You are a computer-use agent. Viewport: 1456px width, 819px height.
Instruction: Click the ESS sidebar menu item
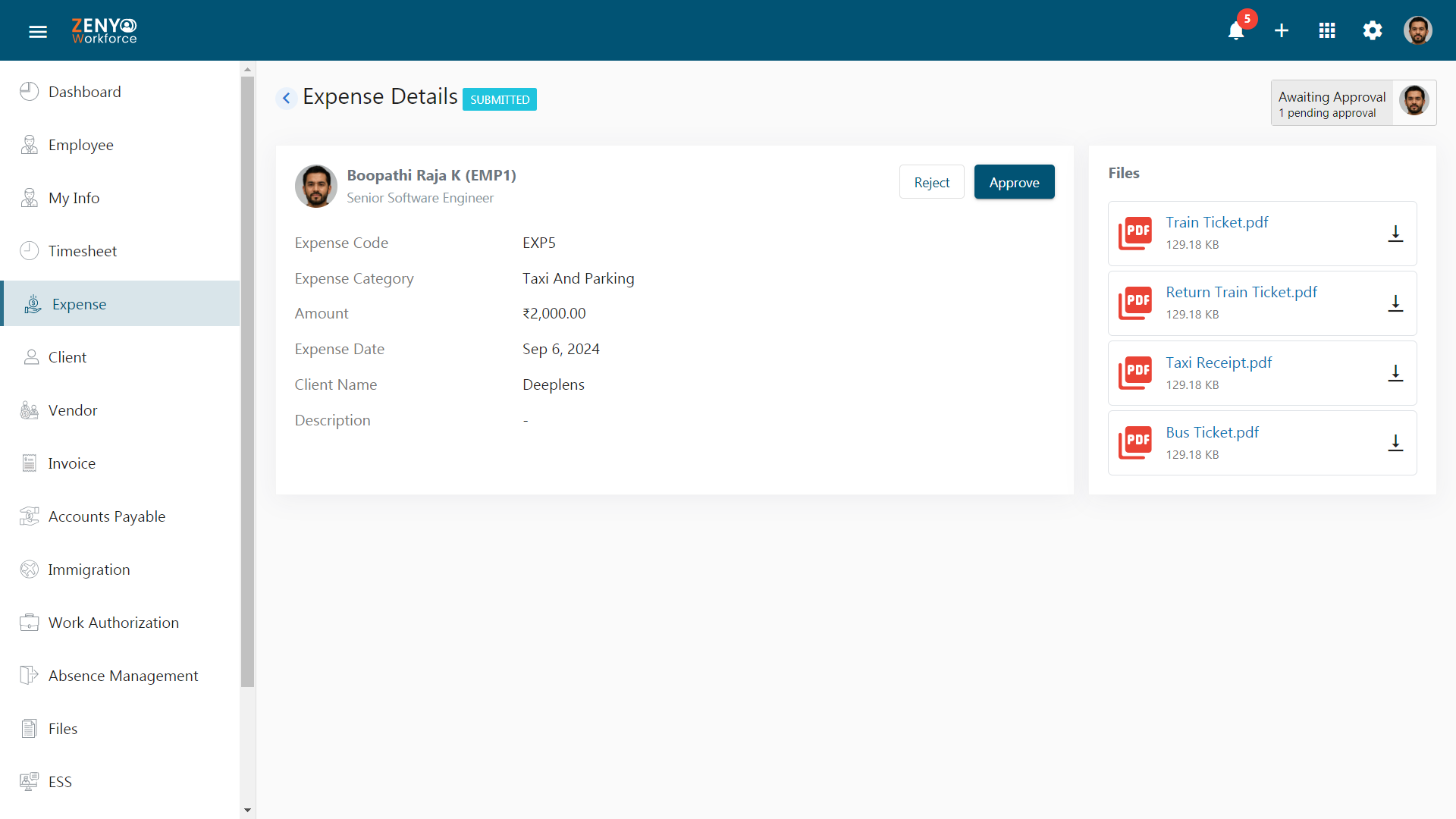click(x=60, y=781)
